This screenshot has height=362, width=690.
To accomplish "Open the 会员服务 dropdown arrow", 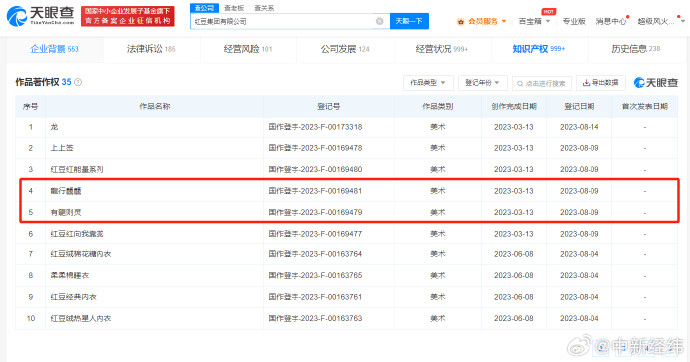I will pyautogui.click(x=504, y=21).
